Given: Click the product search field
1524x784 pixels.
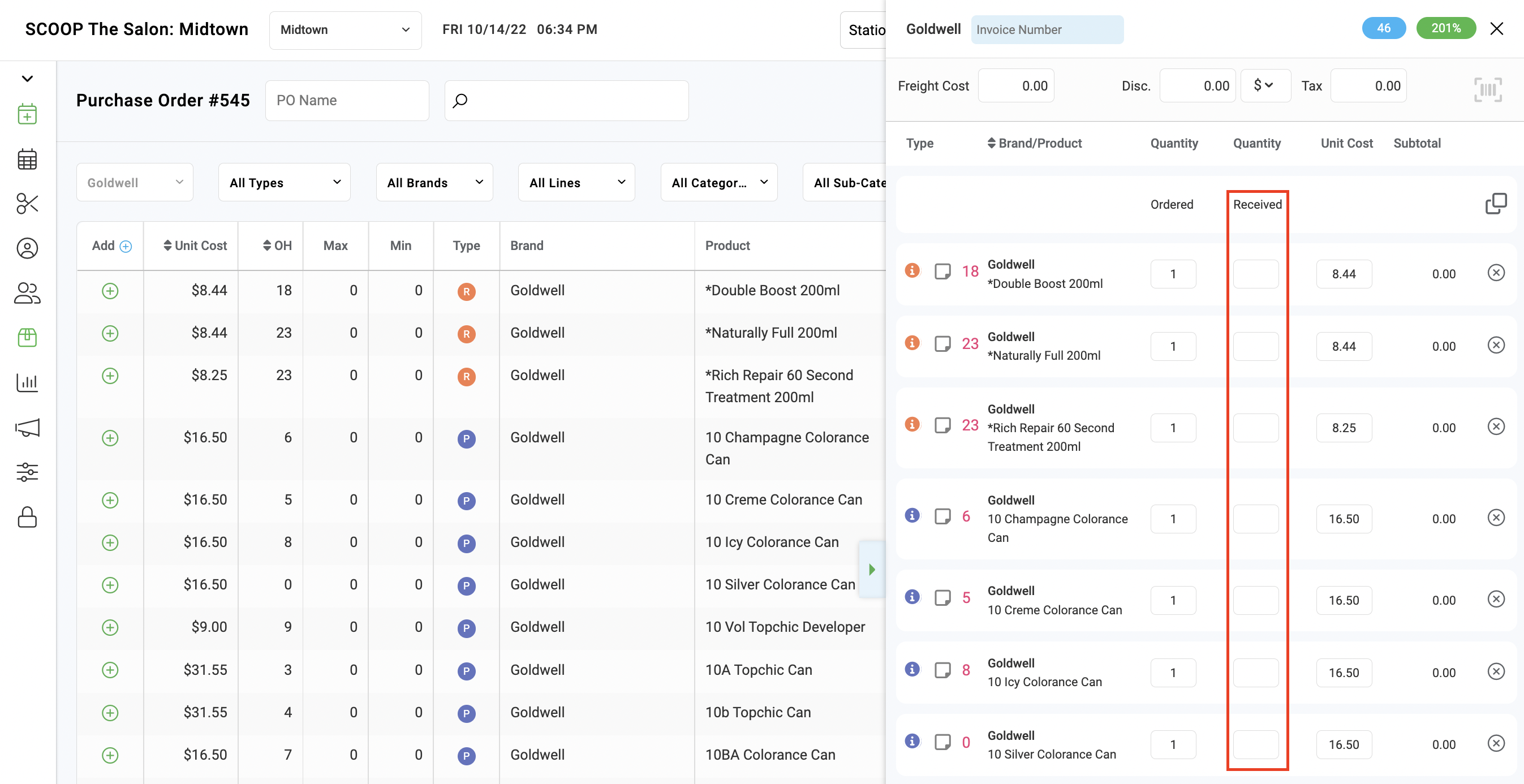Looking at the screenshot, I should point(567,101).
